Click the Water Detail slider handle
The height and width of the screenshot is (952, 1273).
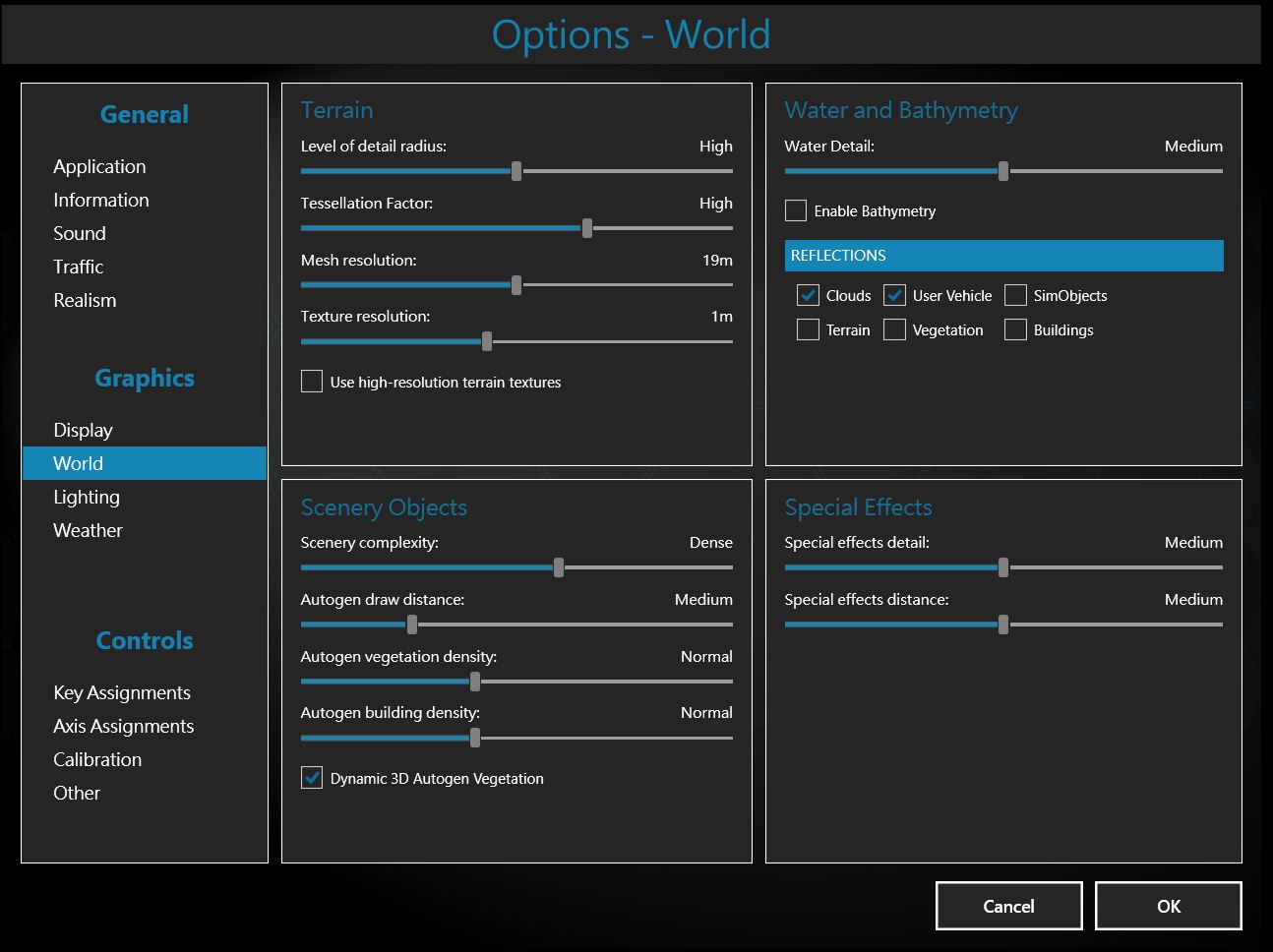tap(1003, 171)
